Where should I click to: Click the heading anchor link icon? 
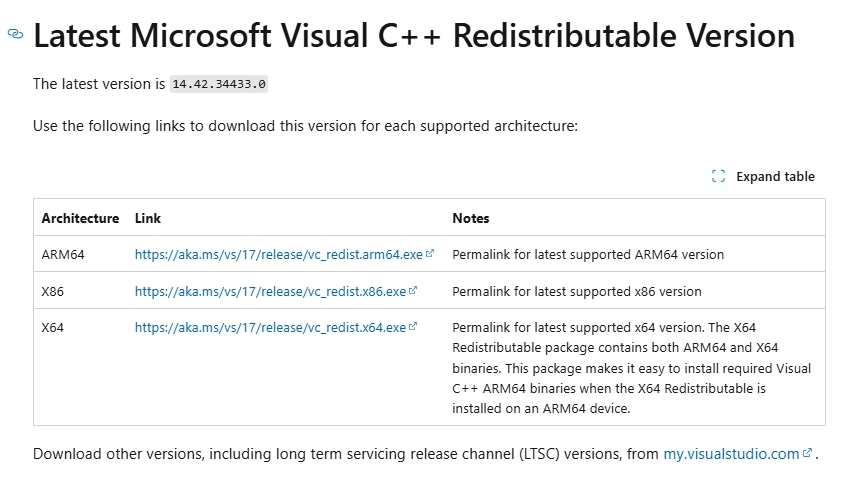click(x=16, y=34)
